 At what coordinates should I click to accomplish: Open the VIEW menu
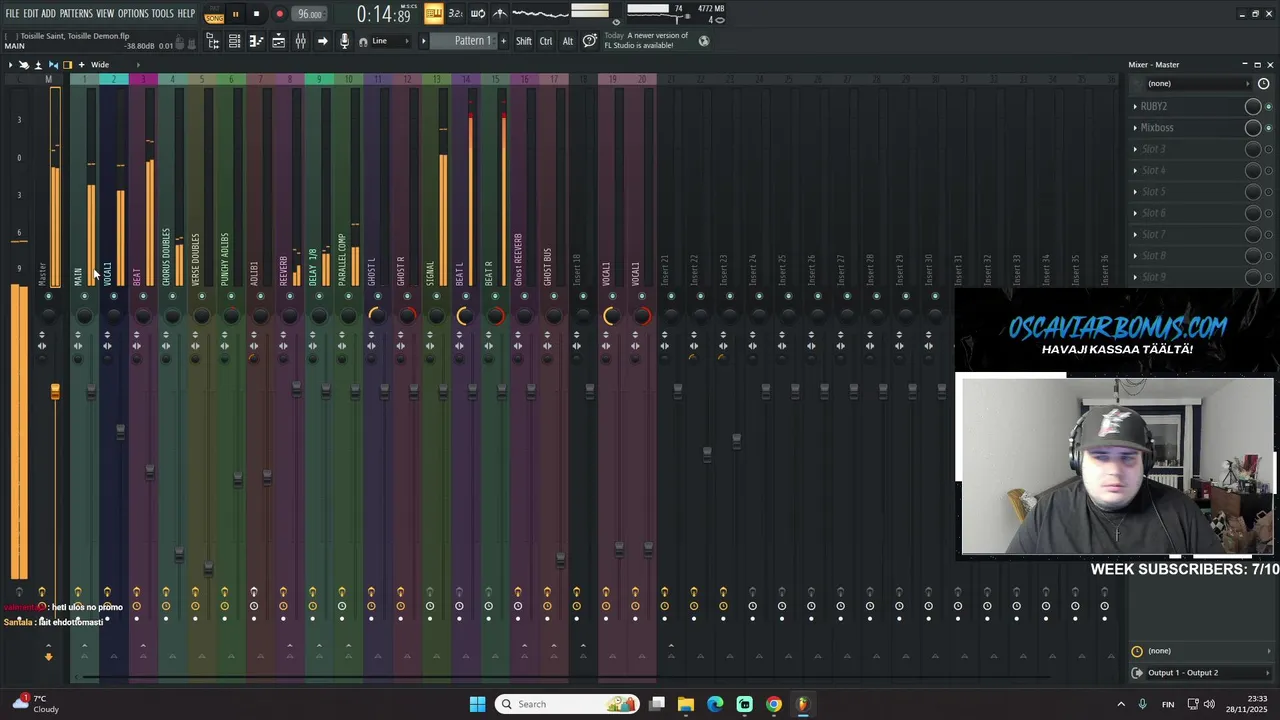pyautogui.click(x=105, y=14)
